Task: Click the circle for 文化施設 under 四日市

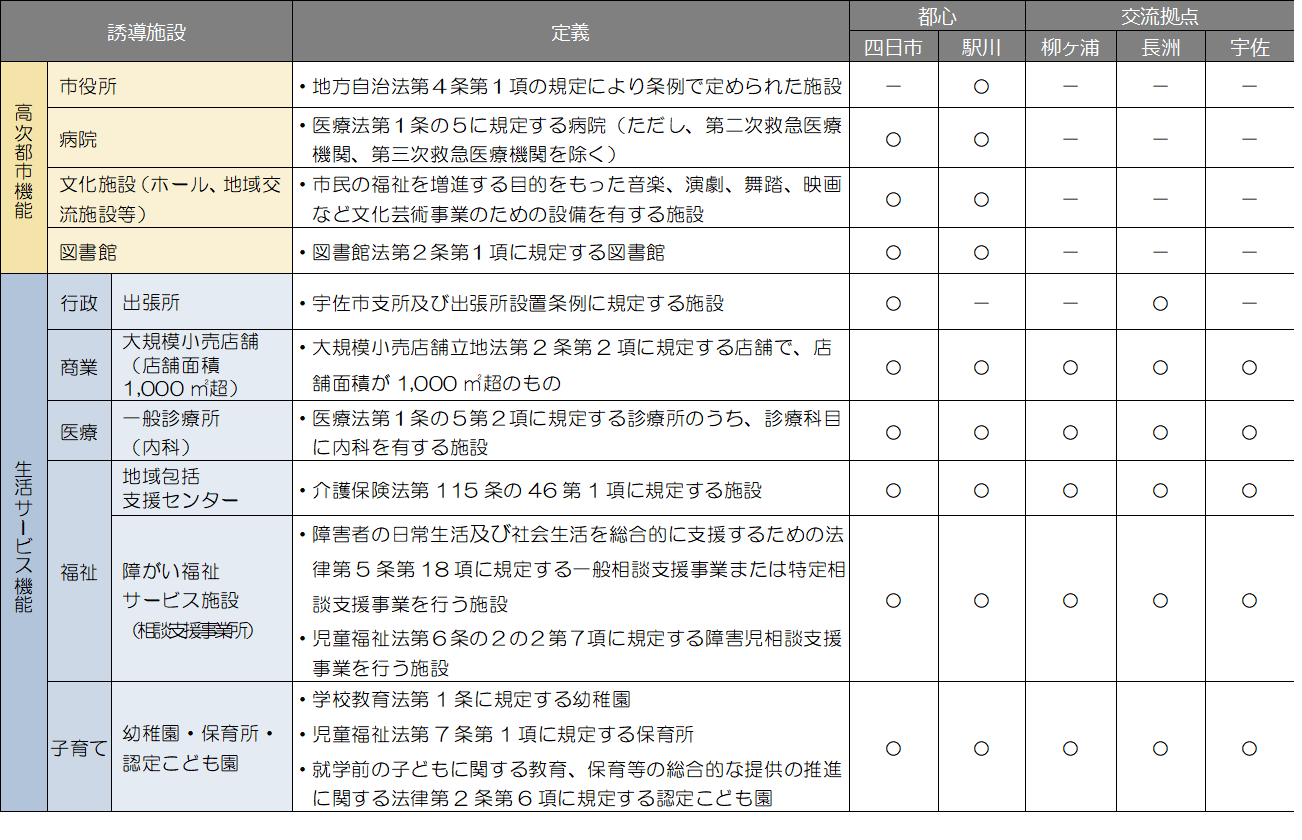Action: pos(894,198)
